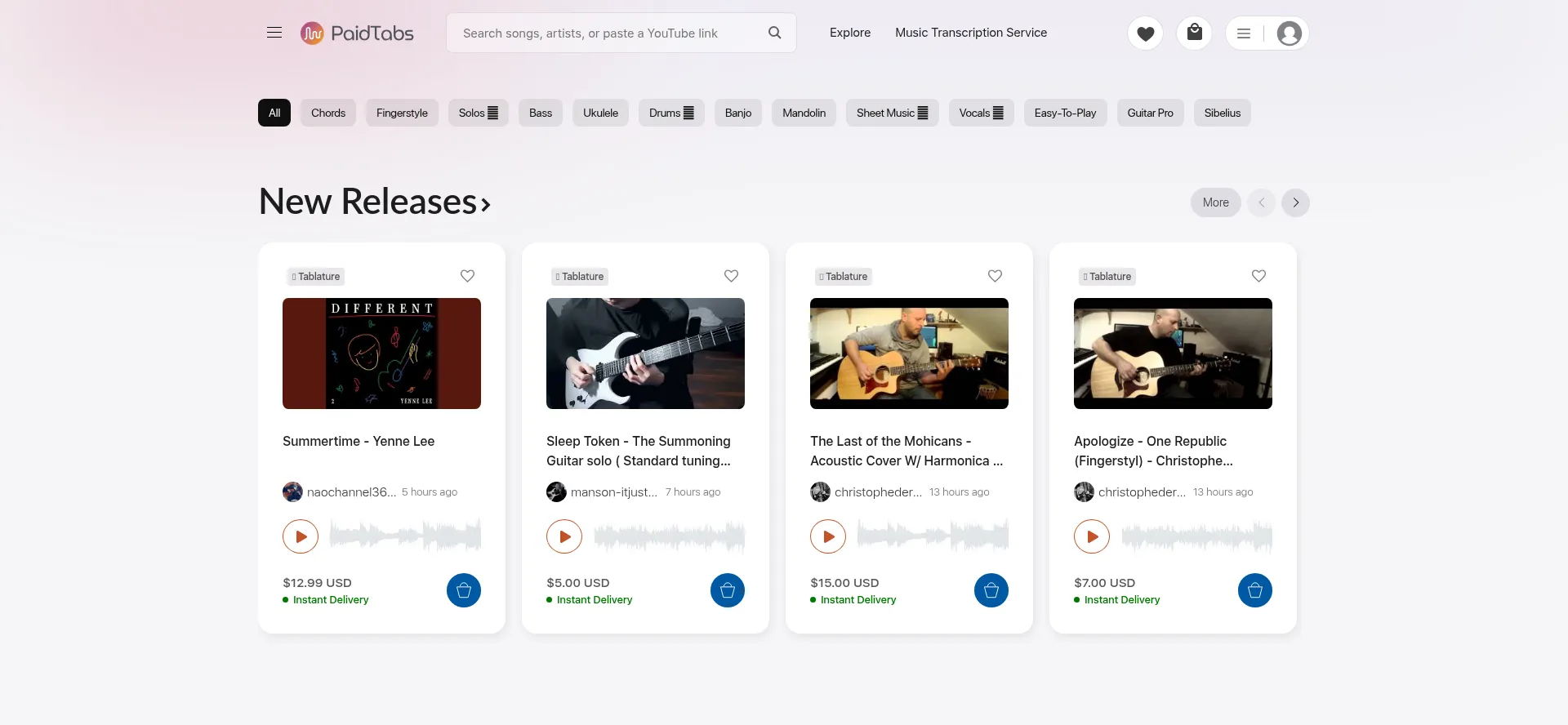Show next New Releases with right chevron

tap(1295, 202)
